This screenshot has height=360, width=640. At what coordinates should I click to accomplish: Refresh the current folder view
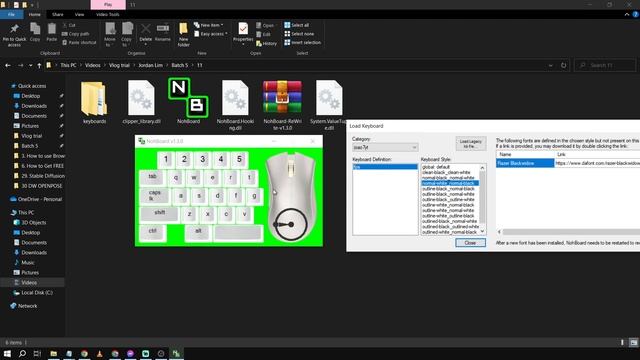(563, 65)
